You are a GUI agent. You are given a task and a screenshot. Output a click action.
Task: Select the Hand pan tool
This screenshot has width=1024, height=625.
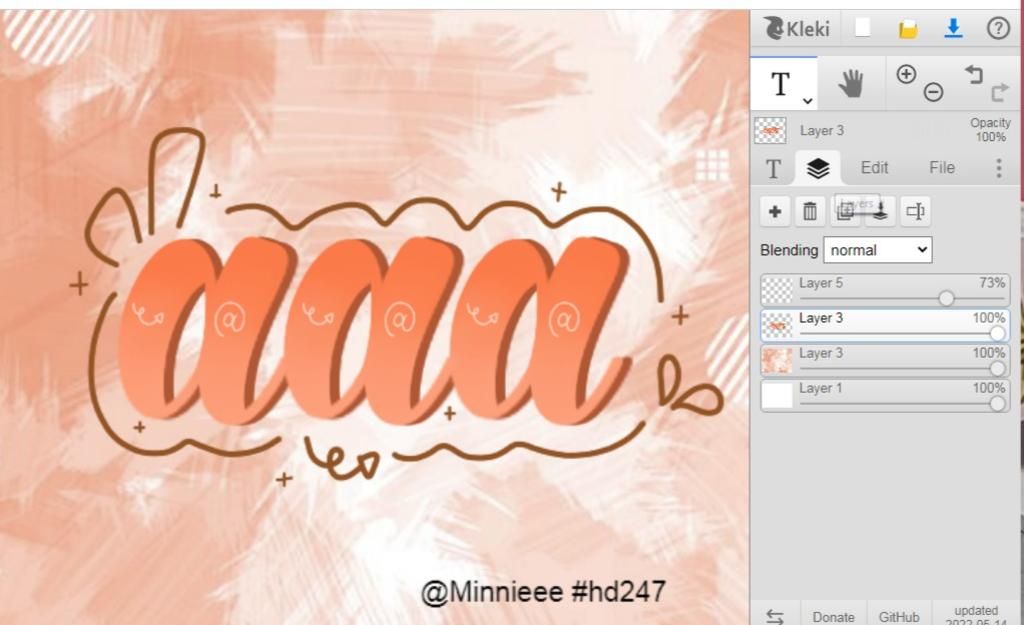click(x=850, y=84)
